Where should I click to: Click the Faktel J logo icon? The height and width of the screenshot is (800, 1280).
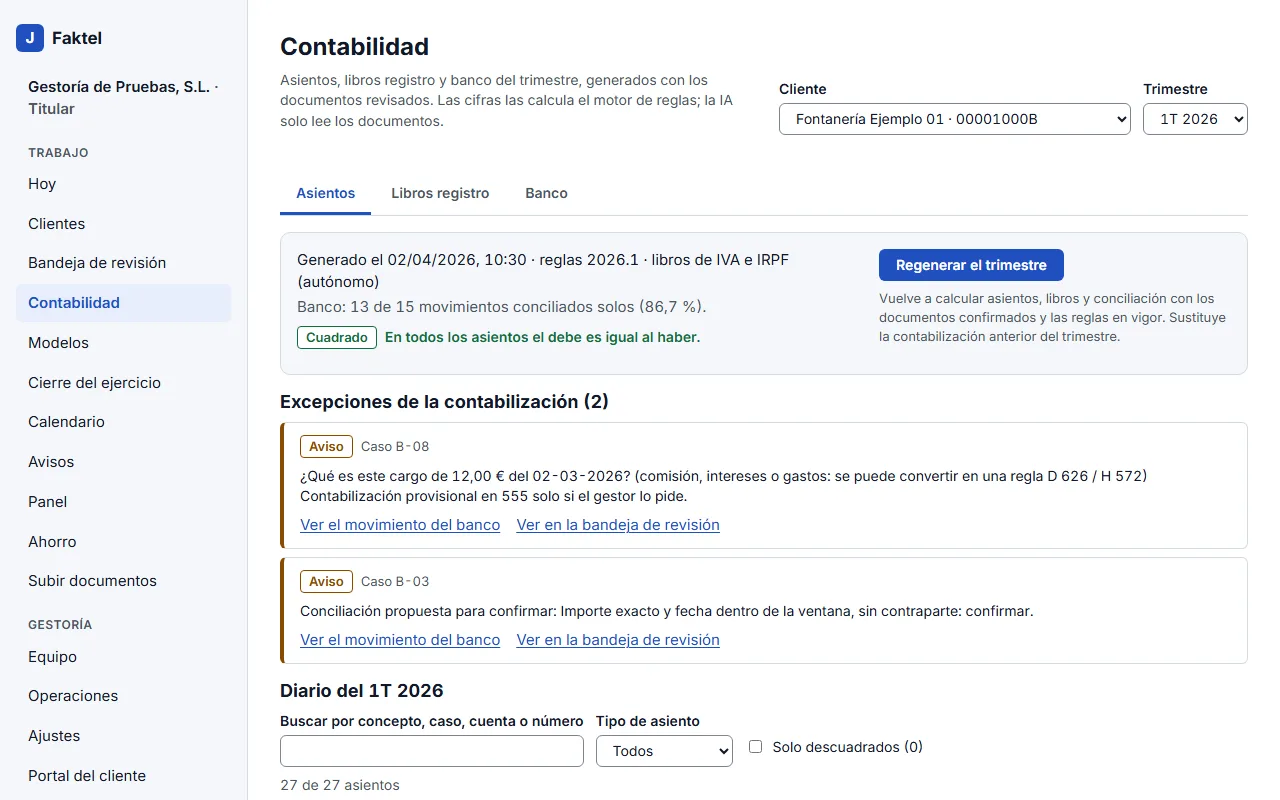[x=30, y=38]
